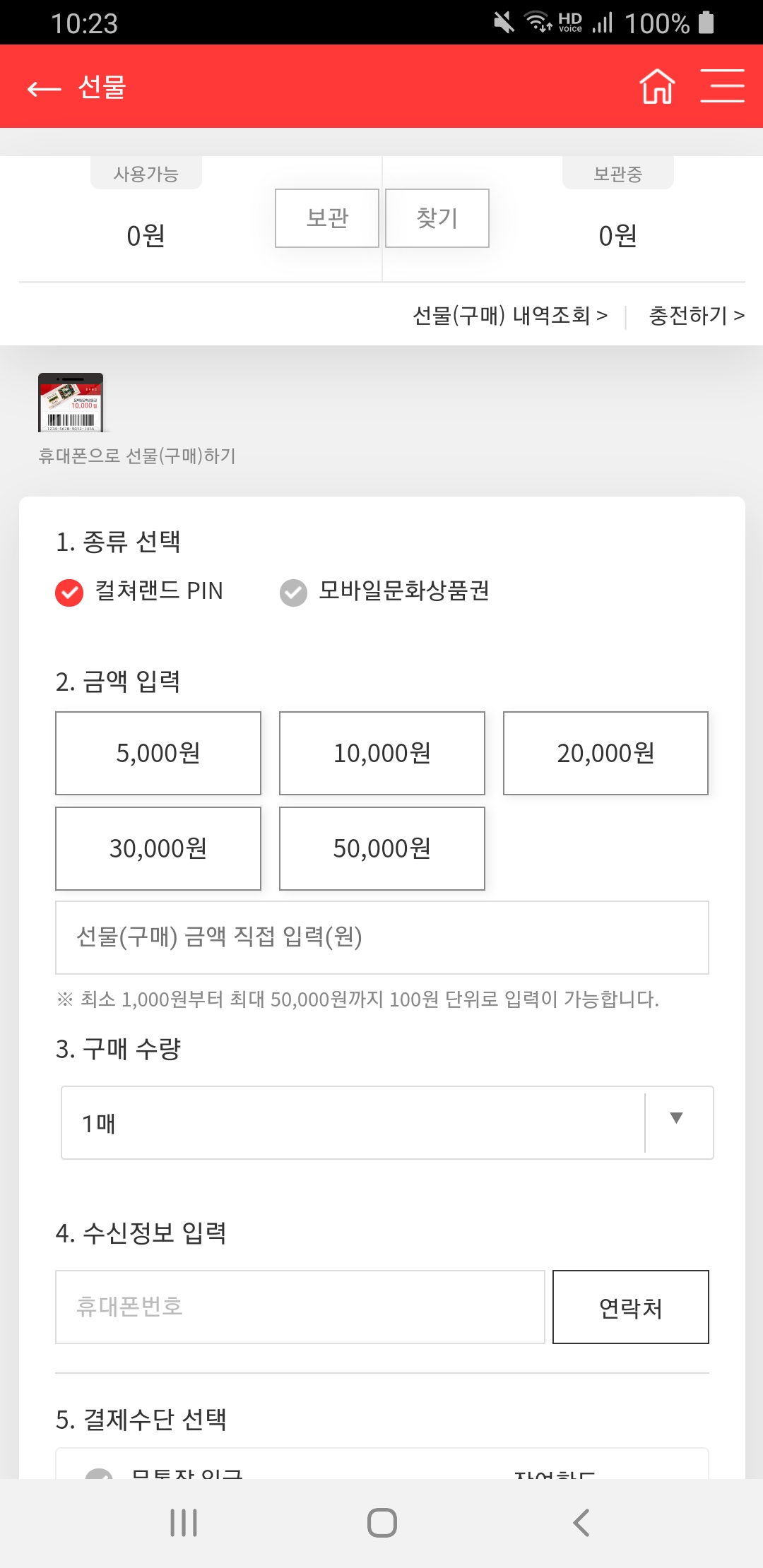Image resolution: width=763 pixels, height=1568 pixels.
Task: Switch to 찾기 tab
Action: (437, 218)
